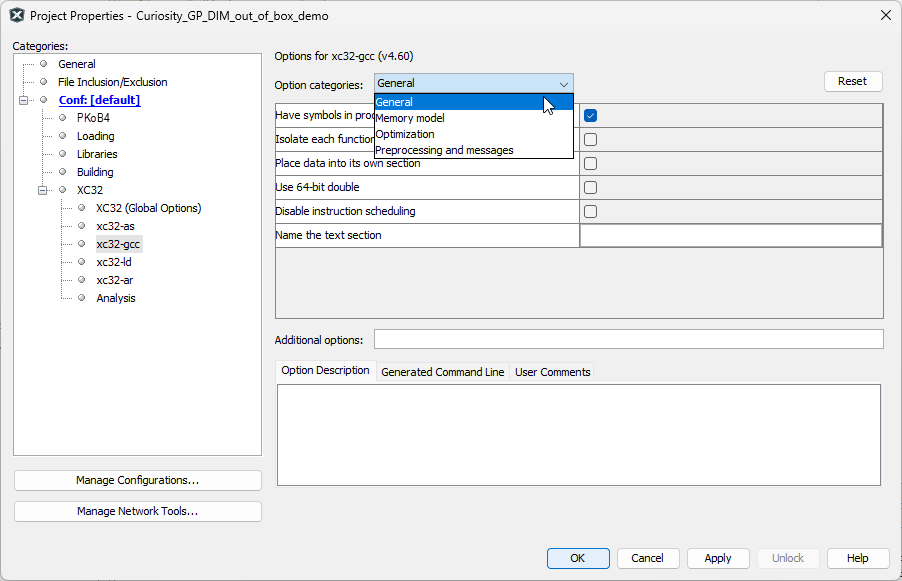
Task: Click the Apply button
Action: [x=717, y=558]
